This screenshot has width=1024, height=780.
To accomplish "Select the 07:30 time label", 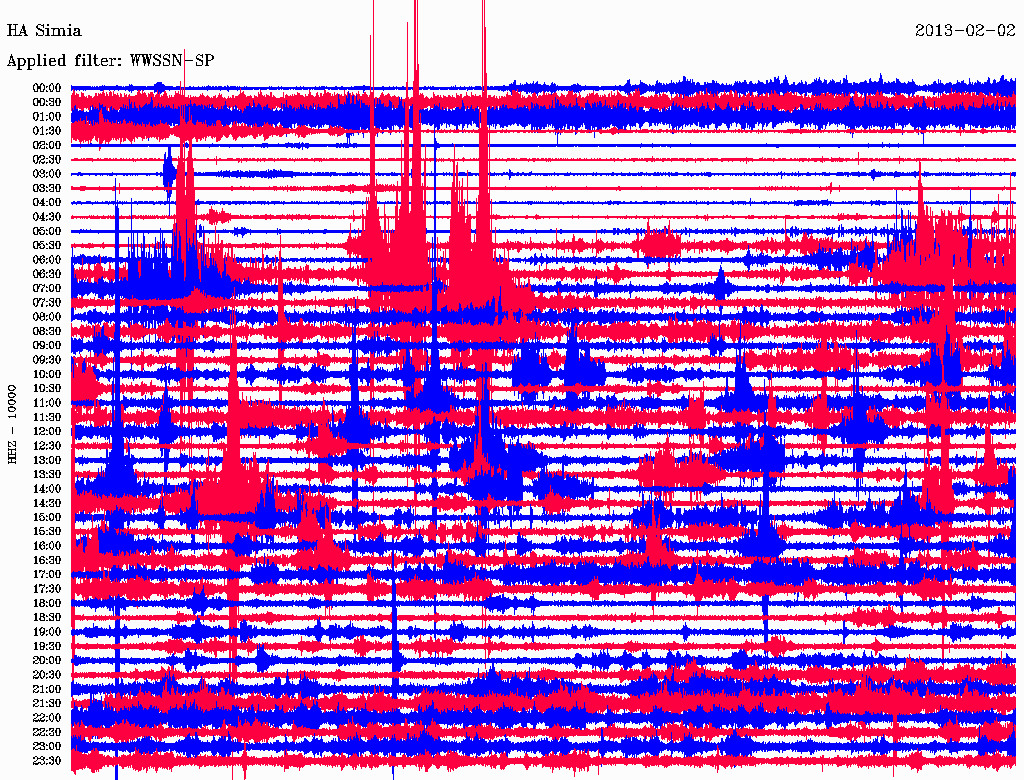I will tap(46, 302).
